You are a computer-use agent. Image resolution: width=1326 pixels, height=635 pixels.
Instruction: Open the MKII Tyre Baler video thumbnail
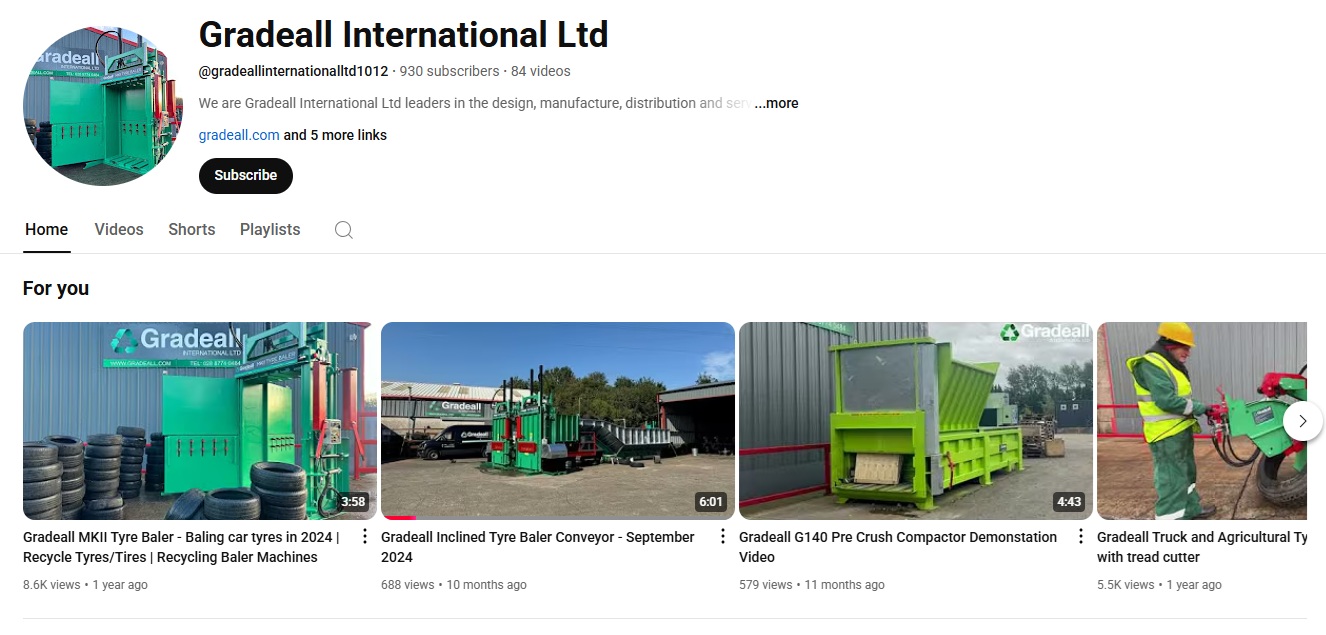coord(199,421)
